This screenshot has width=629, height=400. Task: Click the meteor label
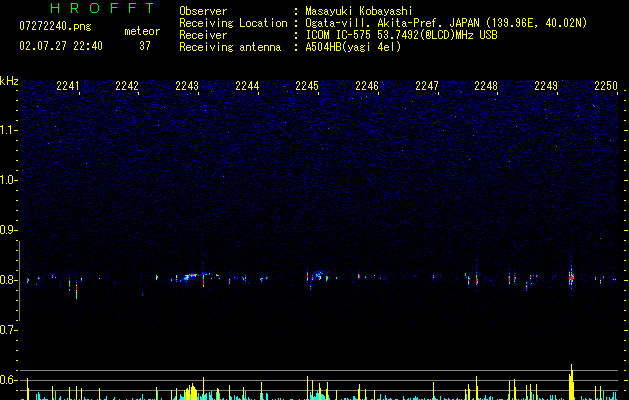142,31
